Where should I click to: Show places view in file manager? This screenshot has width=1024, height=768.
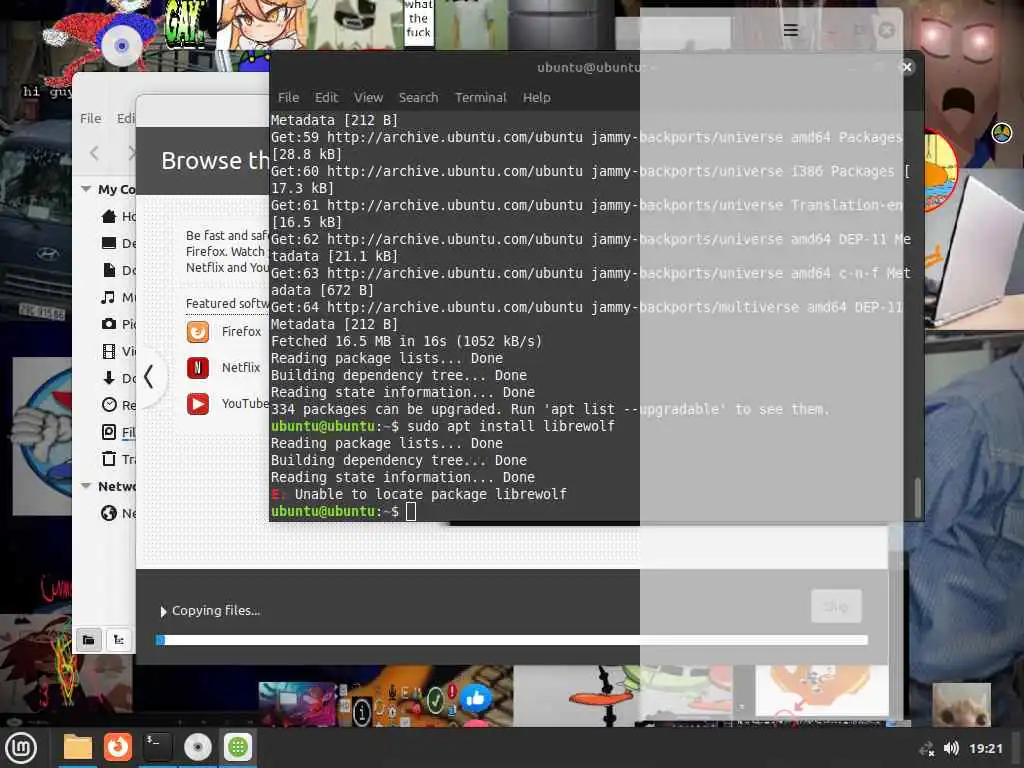(x=88, y=640)
